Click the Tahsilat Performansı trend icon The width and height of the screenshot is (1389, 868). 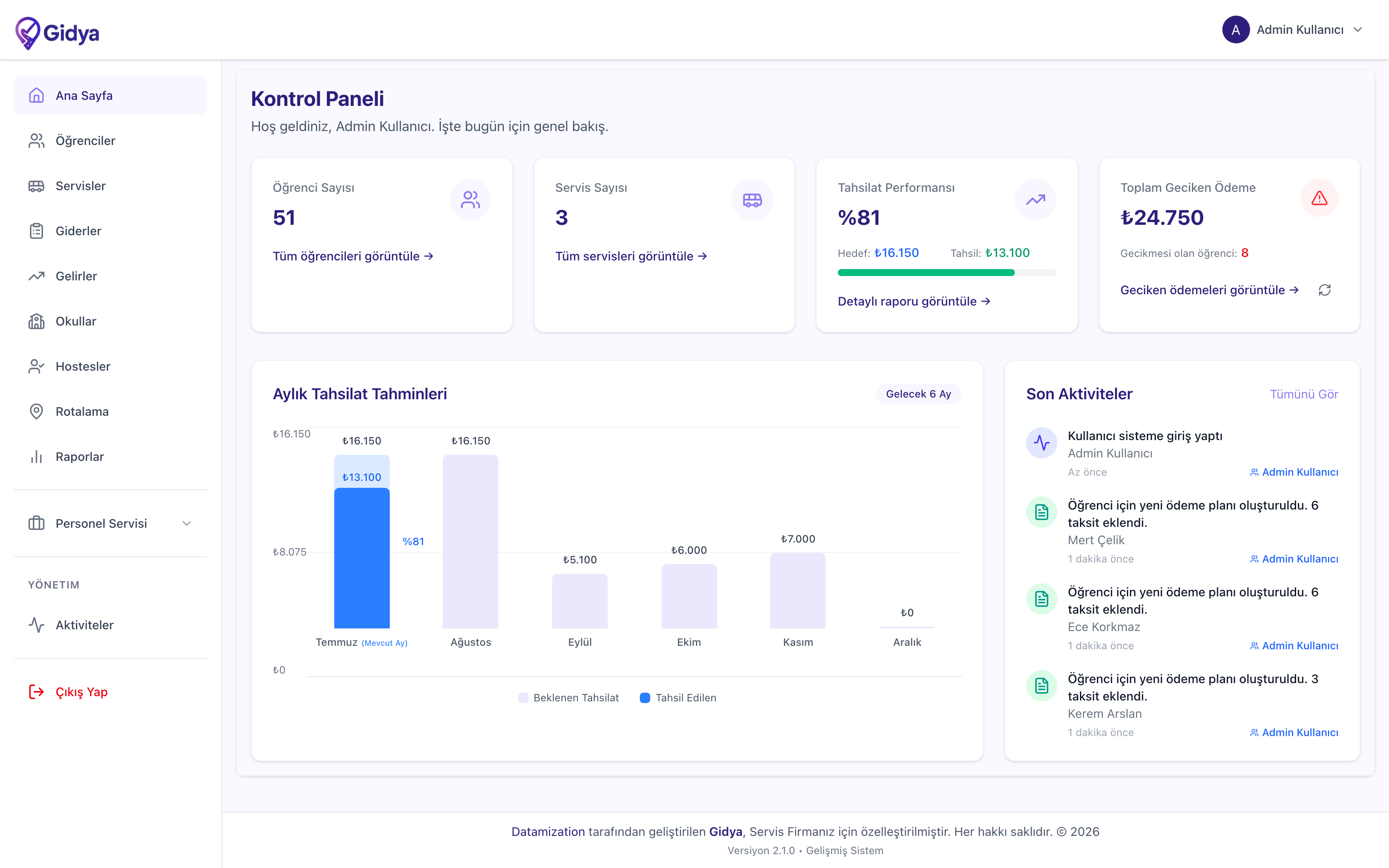(x=1035, y=200)
